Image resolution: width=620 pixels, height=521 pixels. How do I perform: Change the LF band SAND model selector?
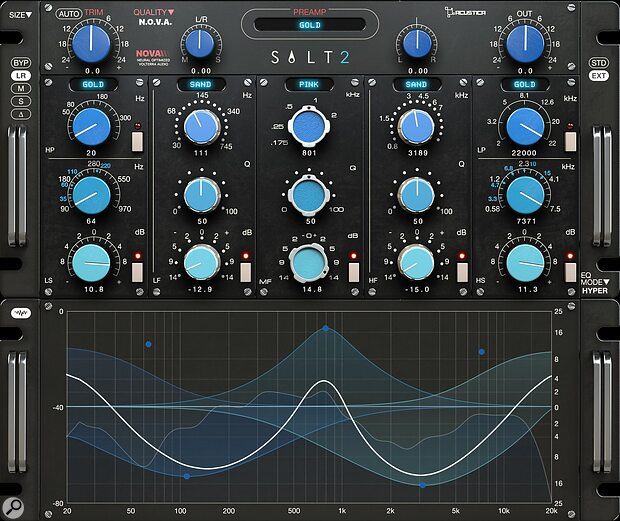click(x=201, y=84)
